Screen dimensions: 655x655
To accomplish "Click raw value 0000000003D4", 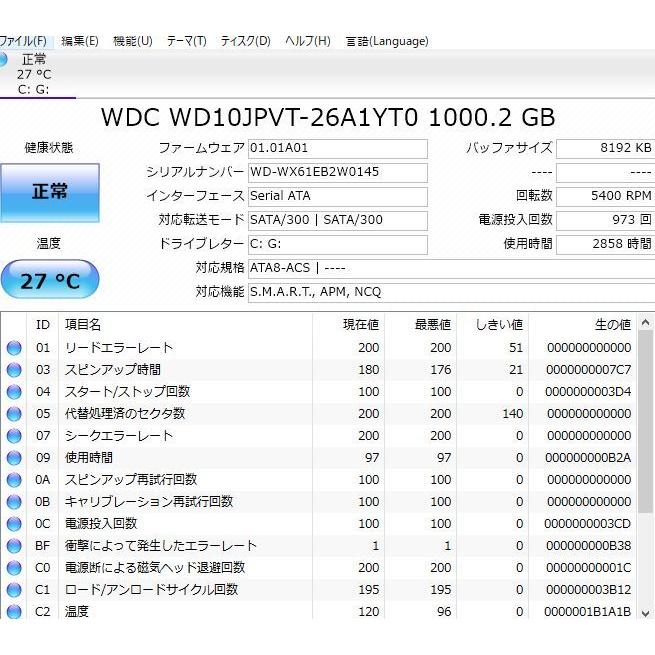I will 588,392.
